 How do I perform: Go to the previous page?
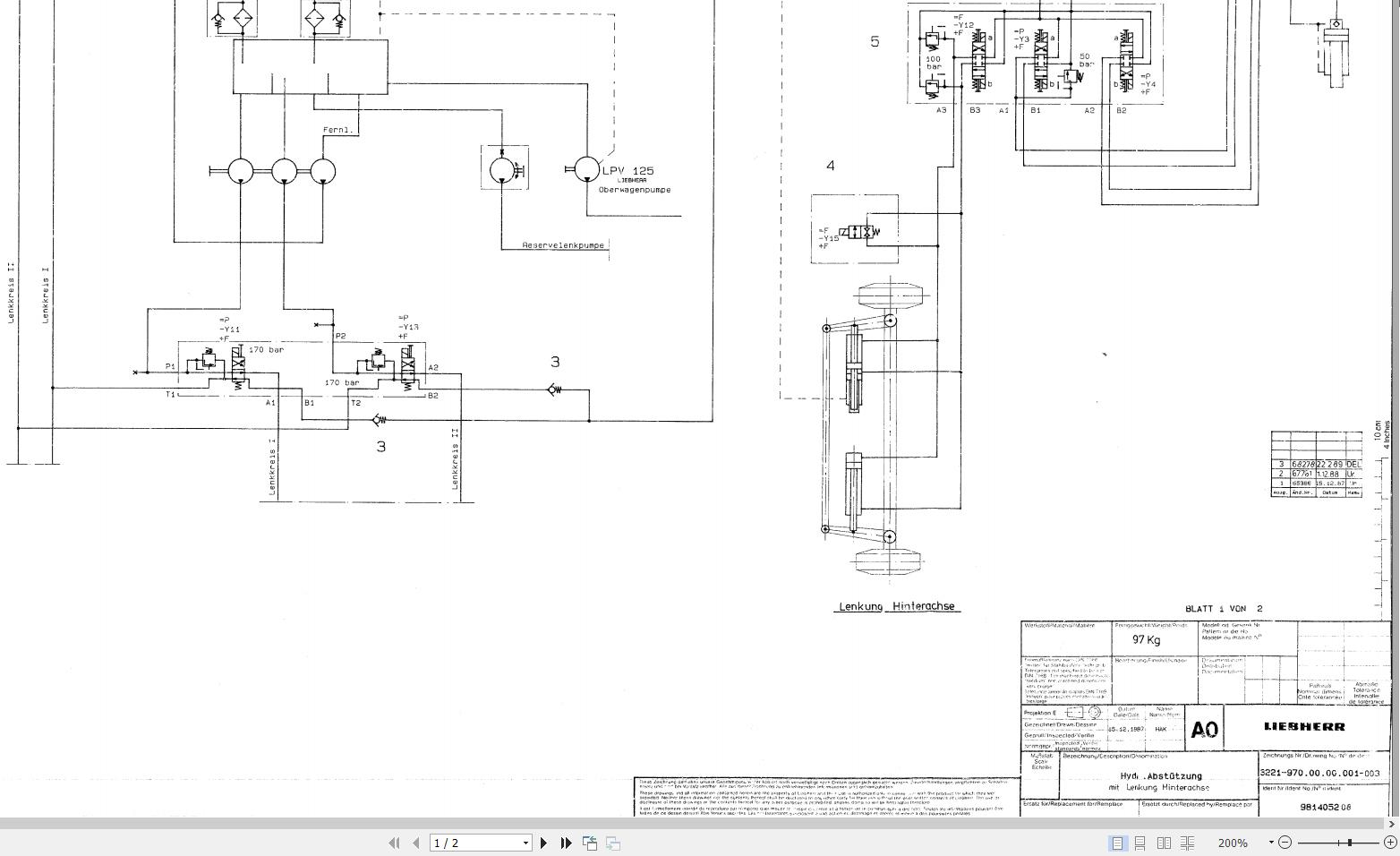point(416,843)
